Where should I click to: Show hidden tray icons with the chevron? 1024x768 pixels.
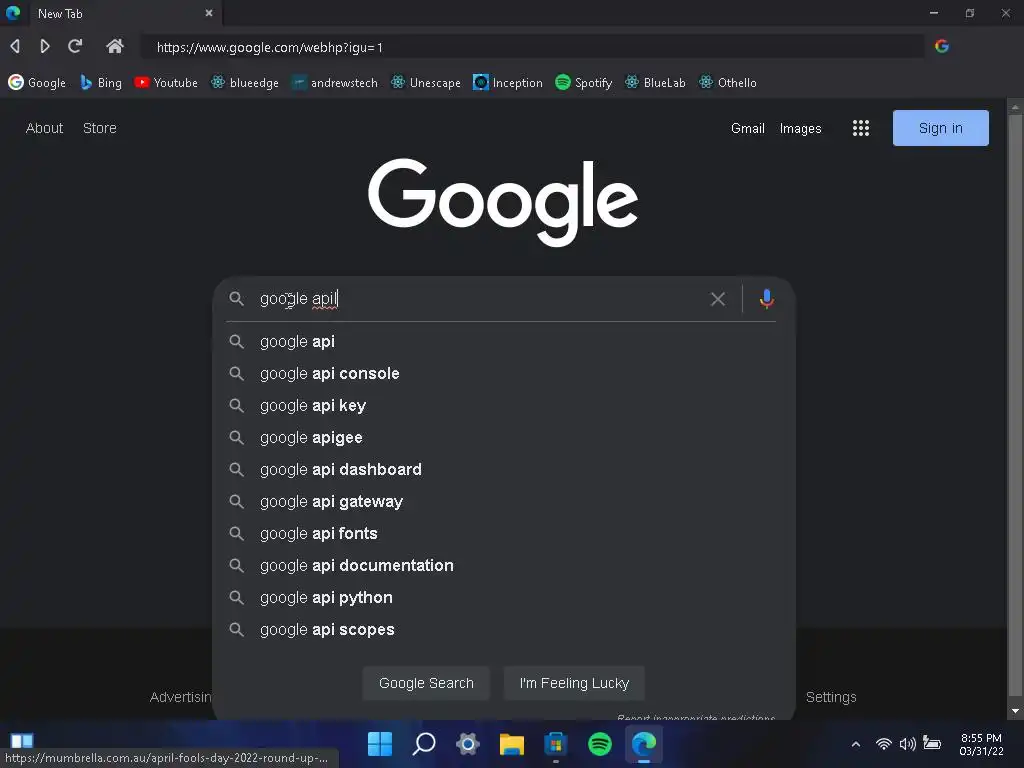[856, 744]
